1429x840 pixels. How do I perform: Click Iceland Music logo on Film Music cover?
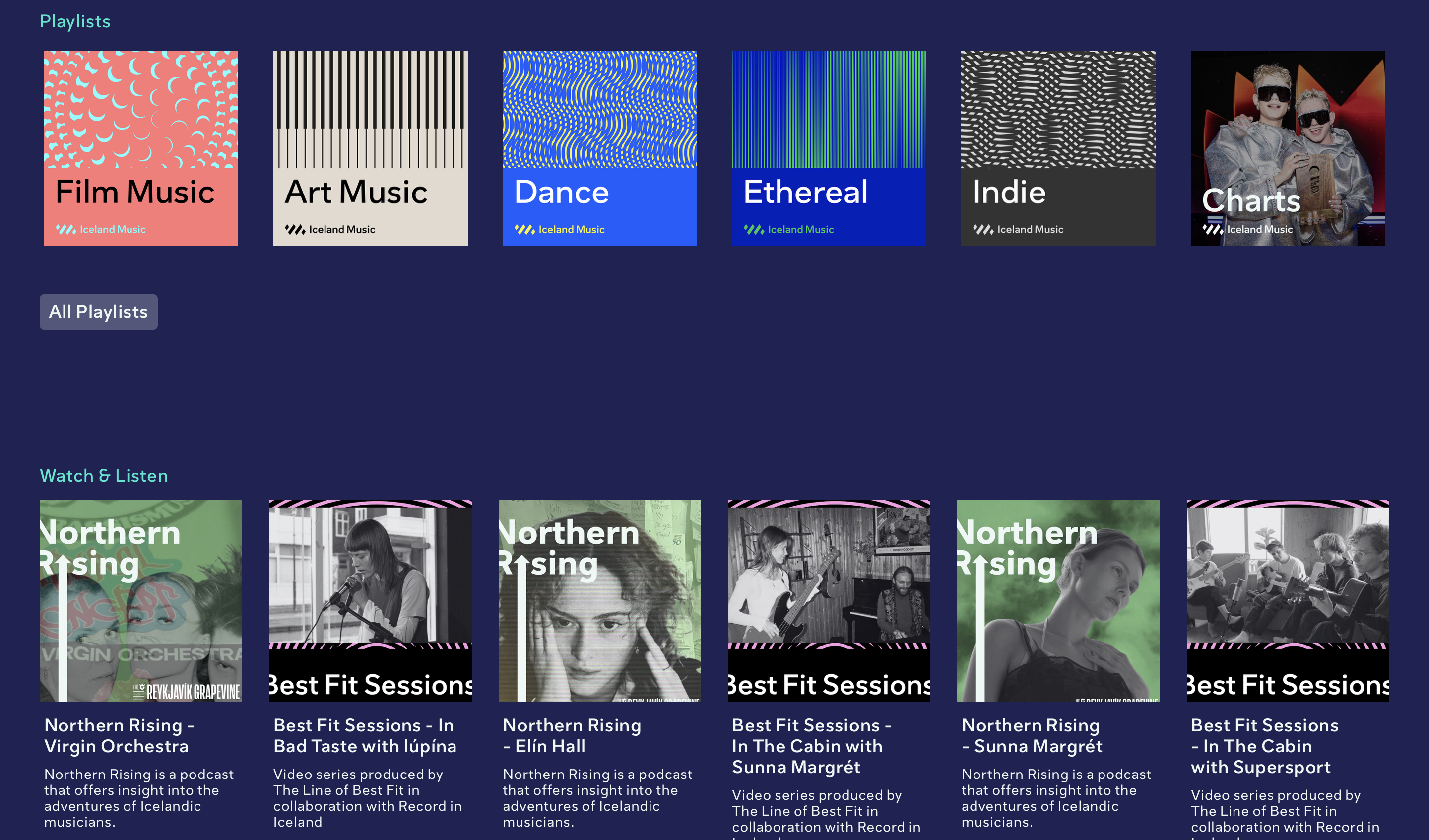[101, 229]
